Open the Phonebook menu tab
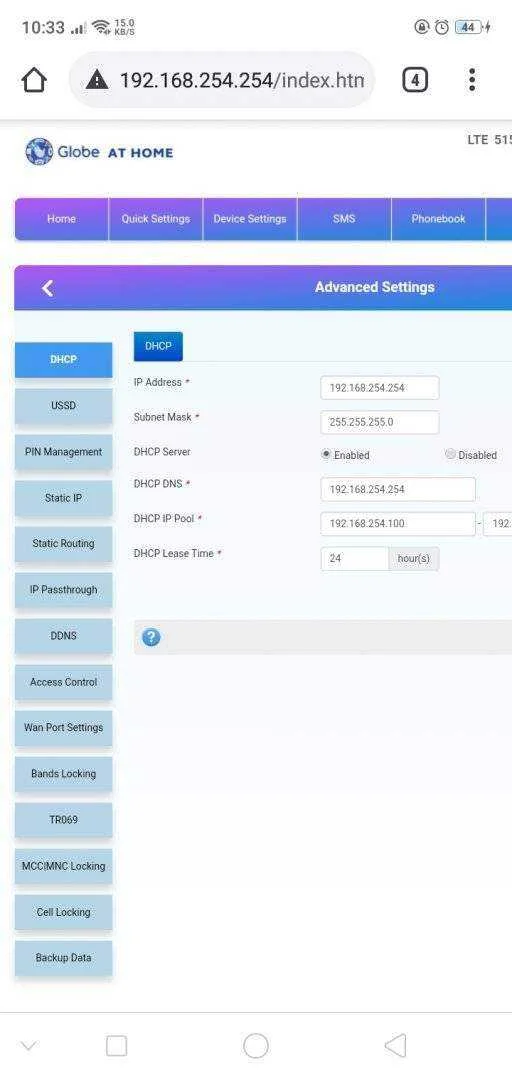The height and width of the screenshot is (1080, 512). pyautogui.click(x=438, y=219)
